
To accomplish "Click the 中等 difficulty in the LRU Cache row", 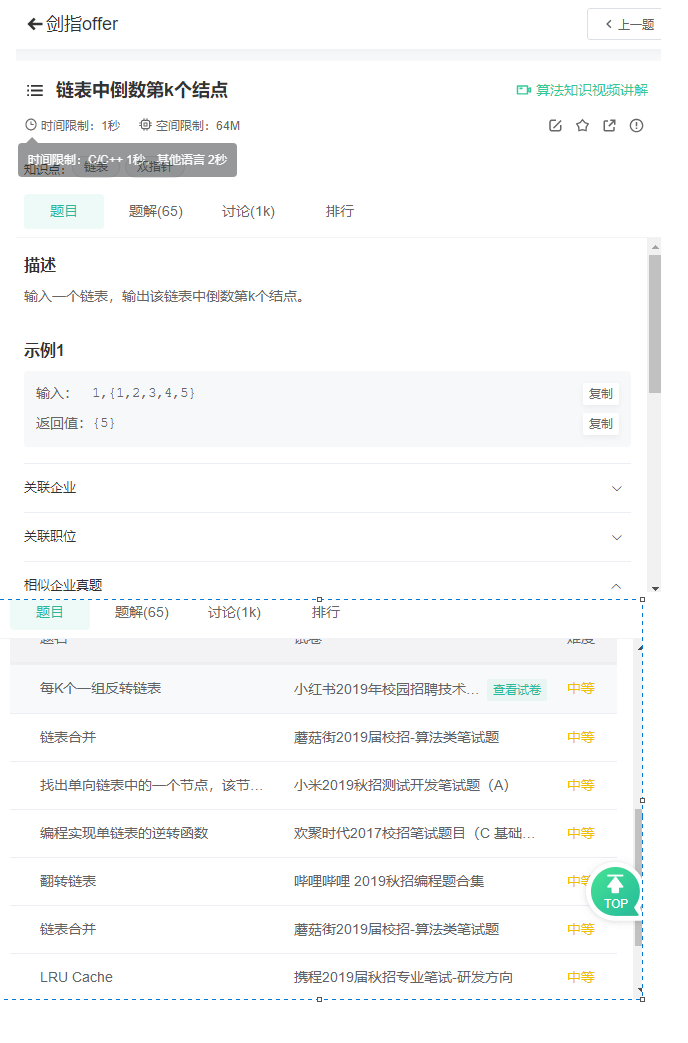I will pos(581,978).
